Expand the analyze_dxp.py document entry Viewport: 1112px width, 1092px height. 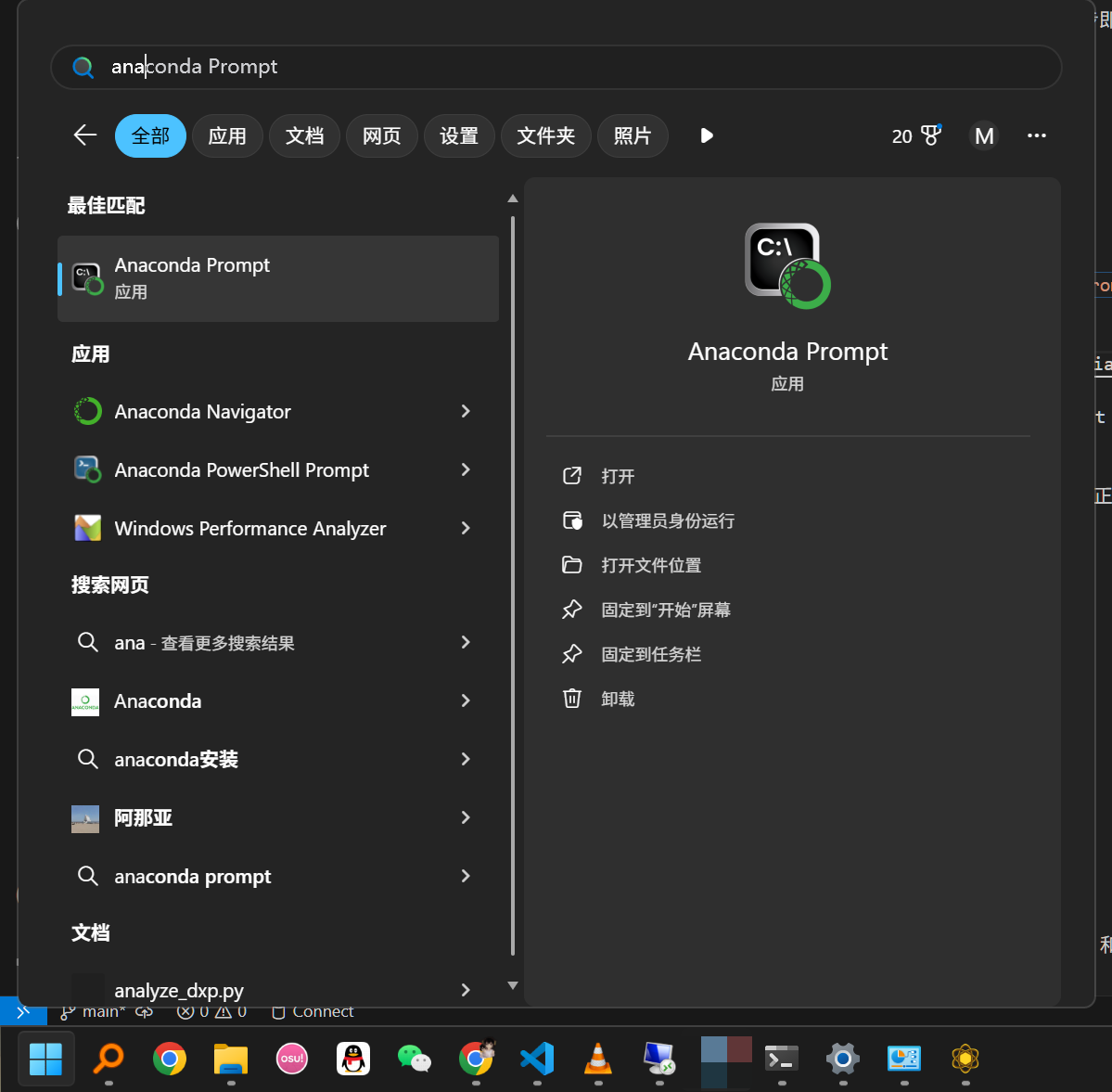tap(466, 990)
